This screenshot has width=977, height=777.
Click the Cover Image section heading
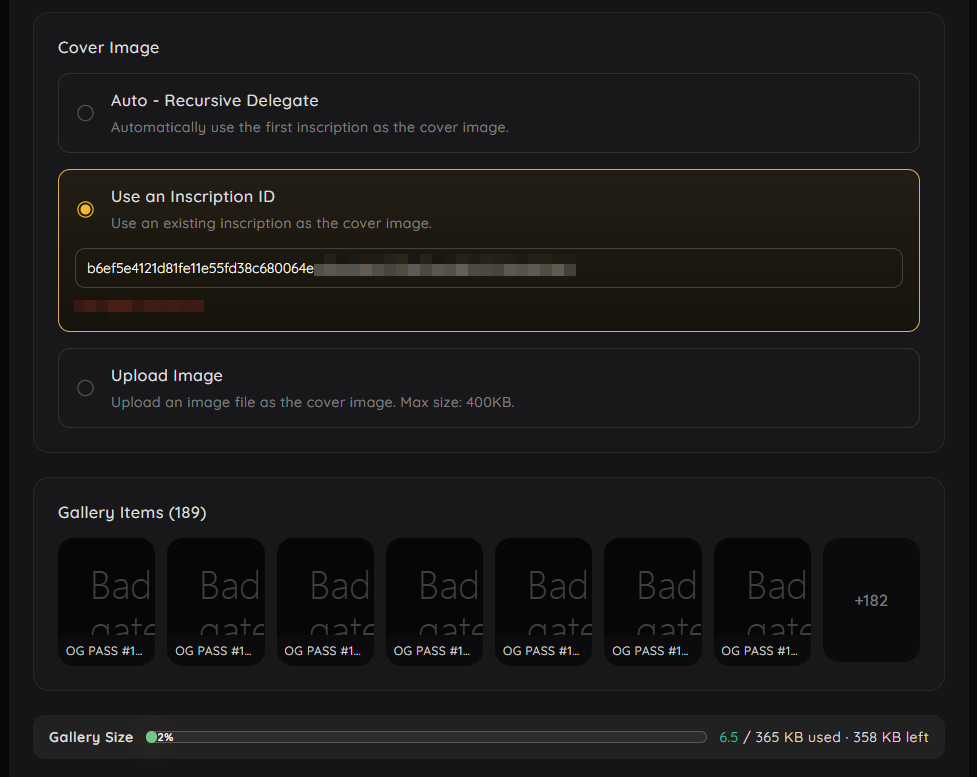tap(108, 48)
